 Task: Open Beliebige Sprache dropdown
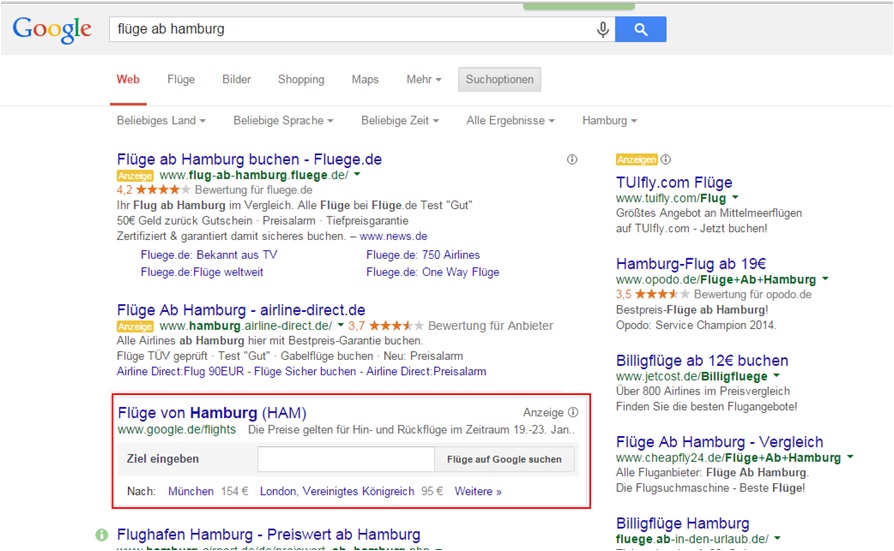pyautogui.click(x=283, y=120)
